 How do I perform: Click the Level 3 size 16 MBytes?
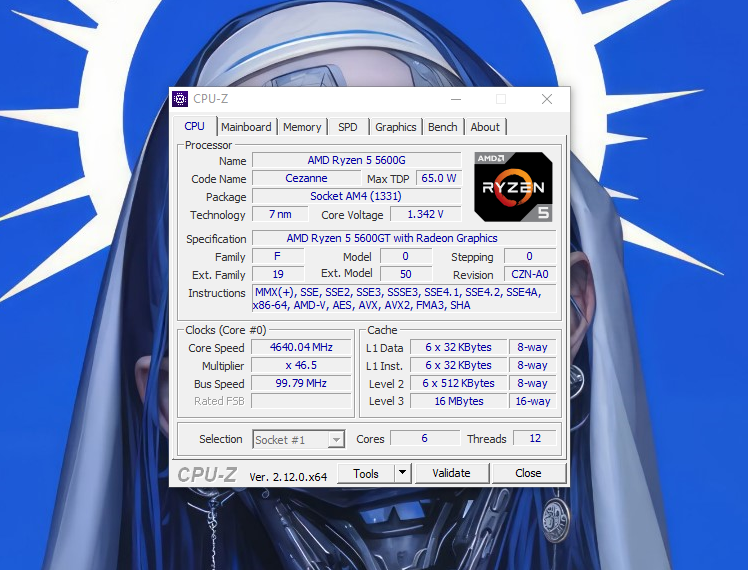pyautogui.click(x=458, y=401)
